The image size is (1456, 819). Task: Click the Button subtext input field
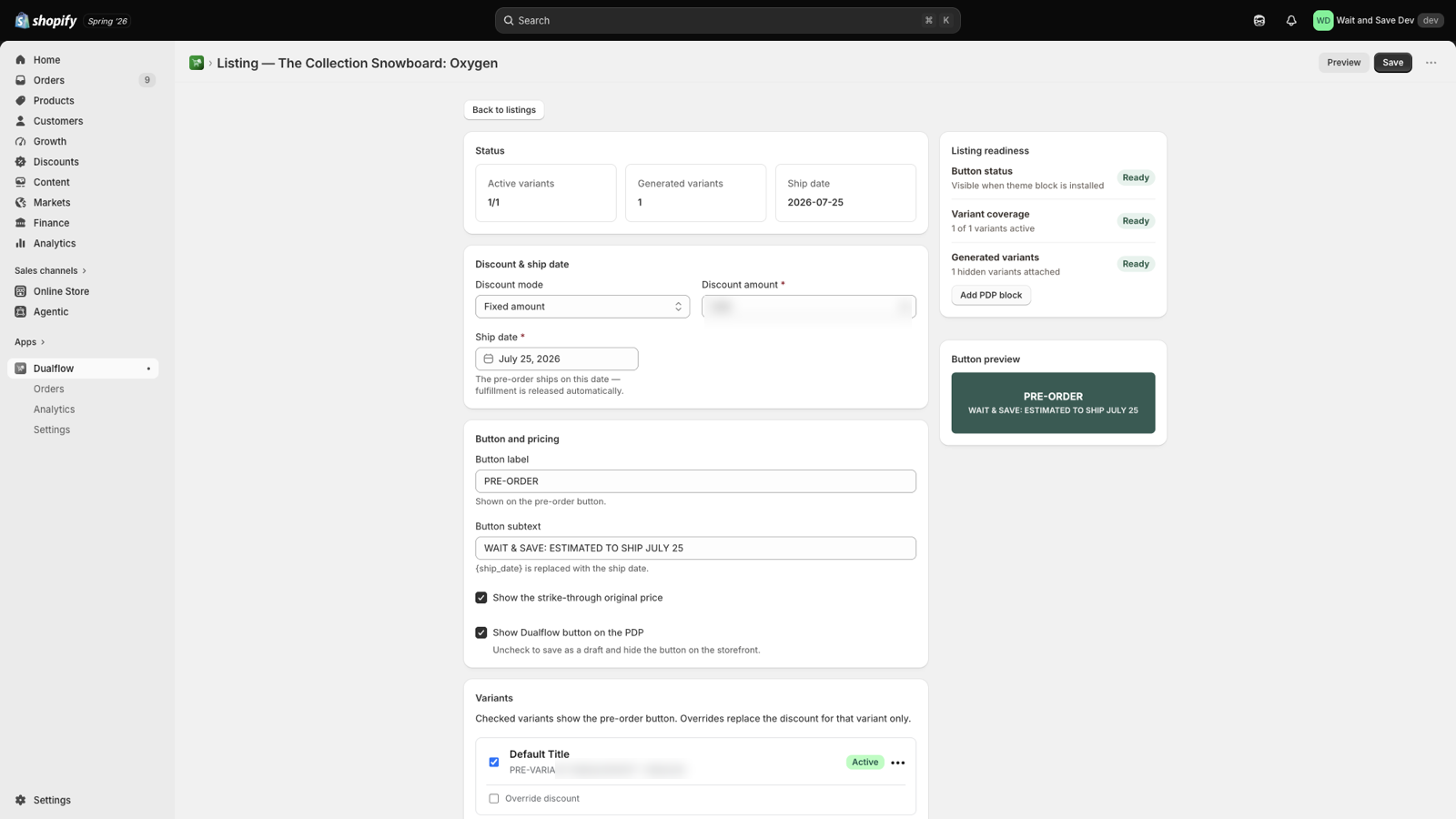696,549
